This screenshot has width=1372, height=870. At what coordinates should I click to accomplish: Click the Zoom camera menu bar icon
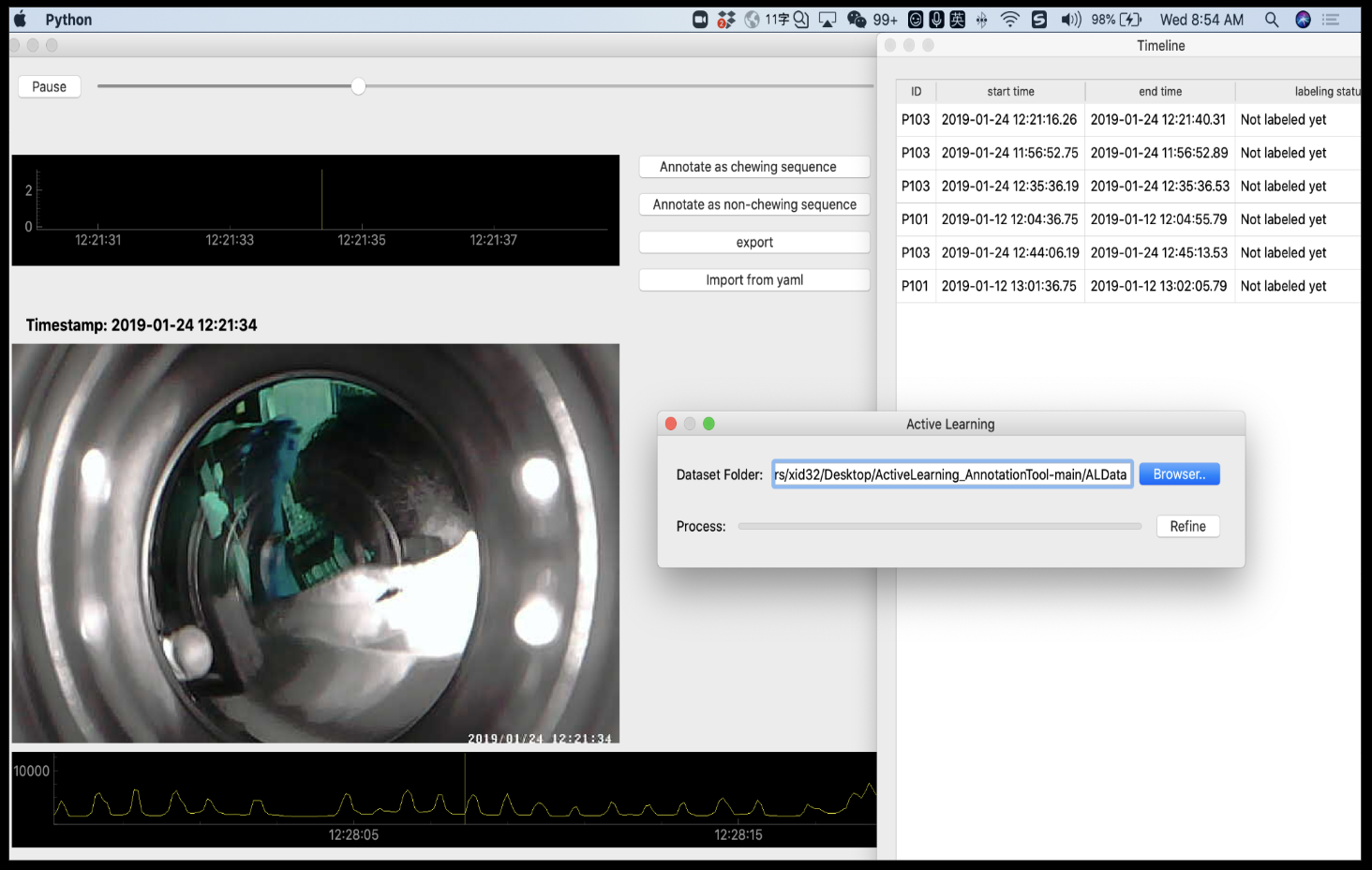pos(700,20)
